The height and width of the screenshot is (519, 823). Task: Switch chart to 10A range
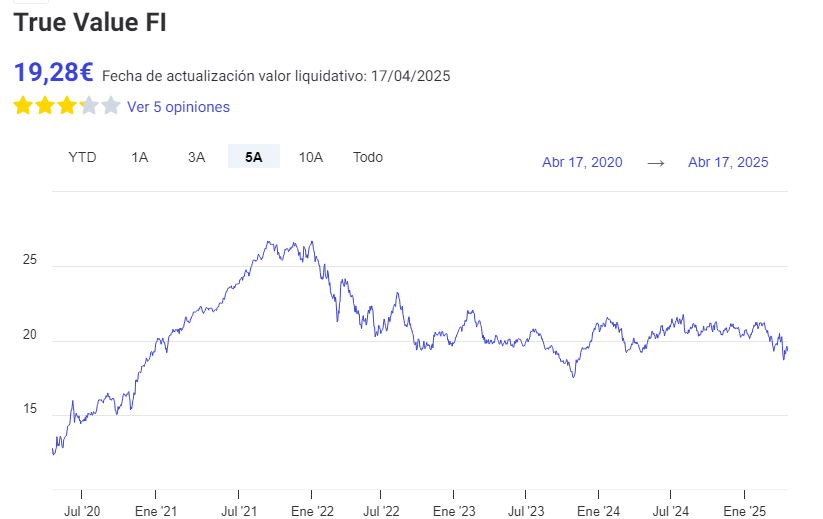pyautogui.click(x=311, y=157)
